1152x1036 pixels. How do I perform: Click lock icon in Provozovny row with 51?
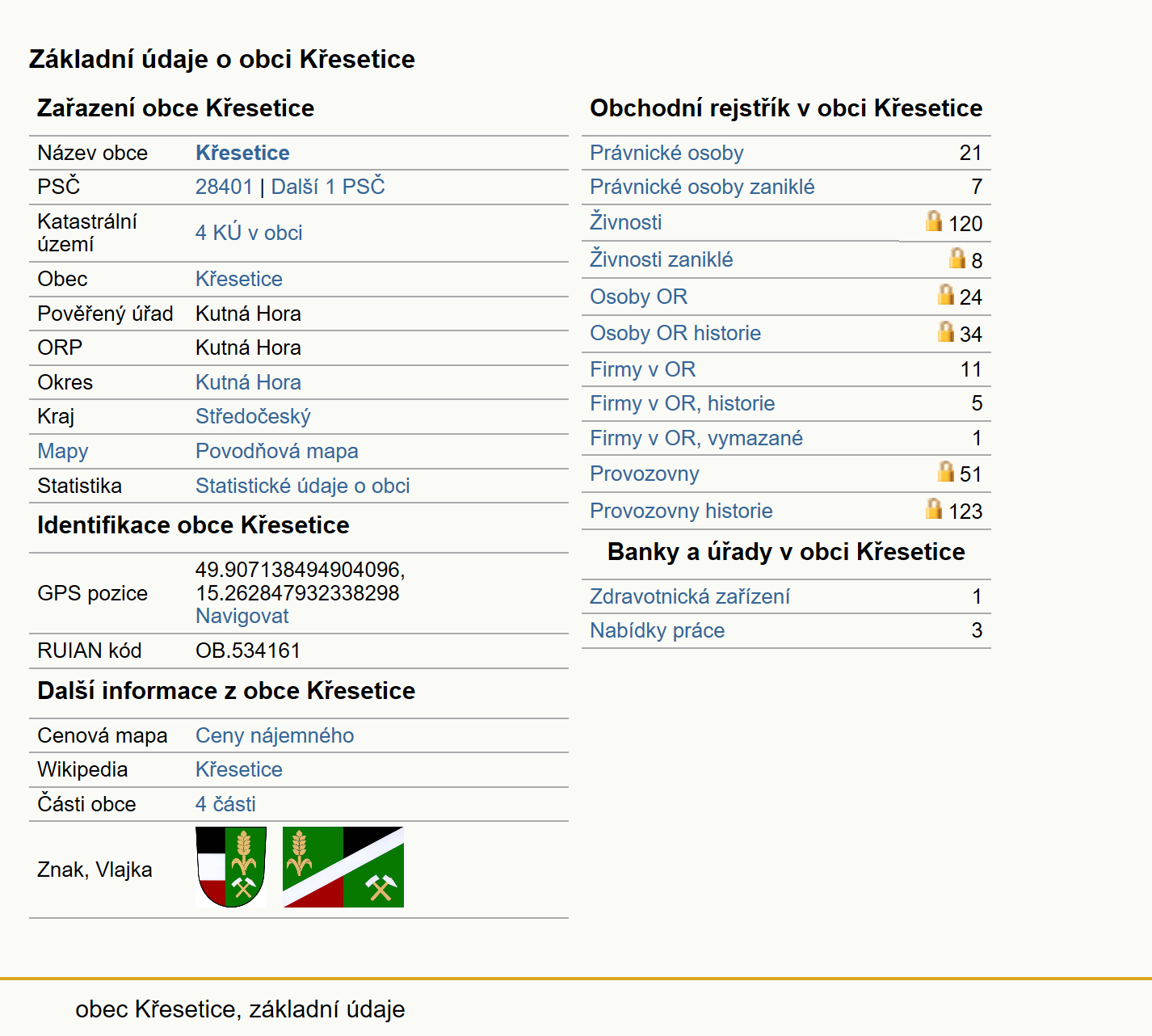[946, 471]
